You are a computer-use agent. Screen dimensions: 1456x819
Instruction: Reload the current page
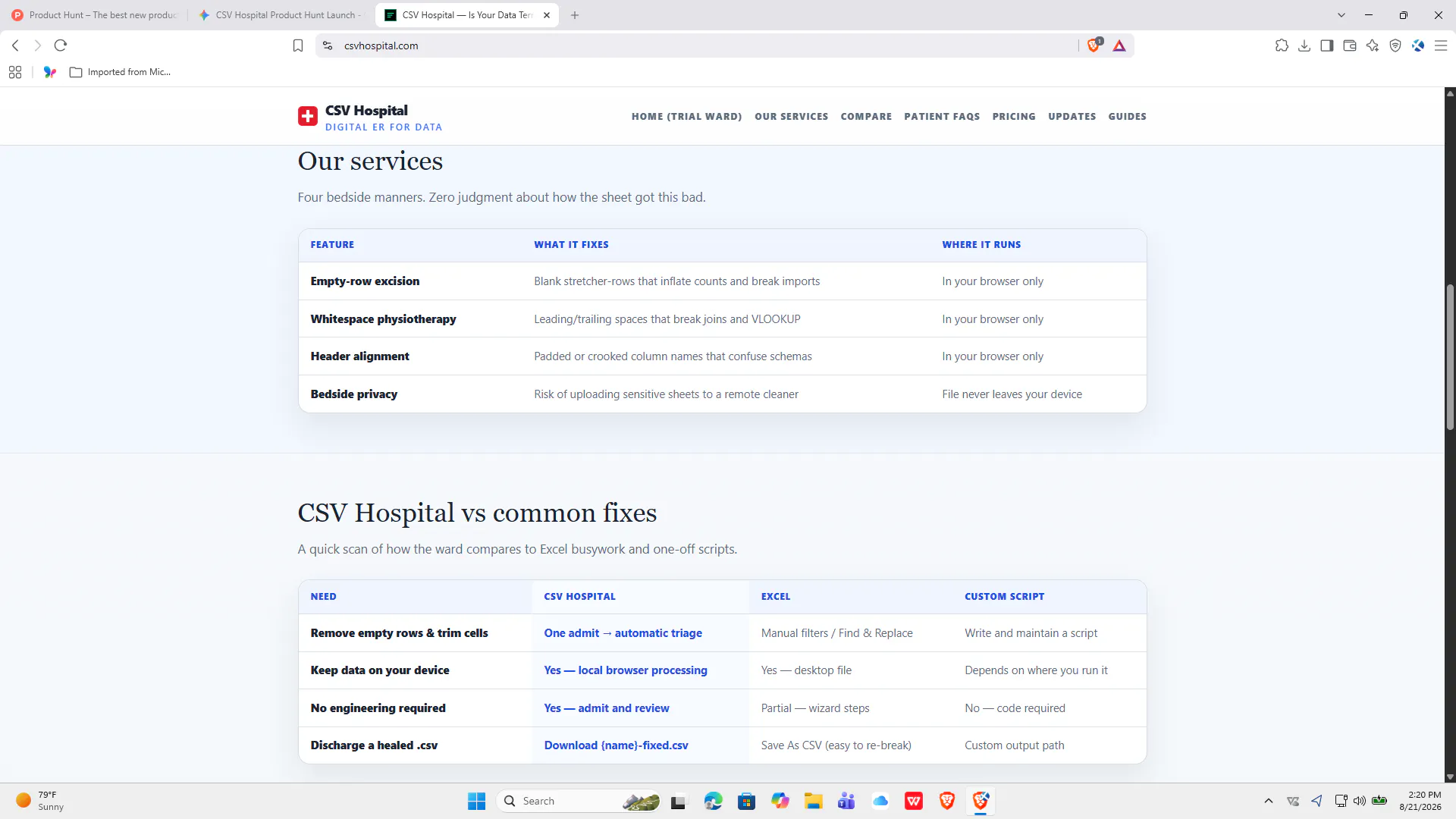click(61, 45)
